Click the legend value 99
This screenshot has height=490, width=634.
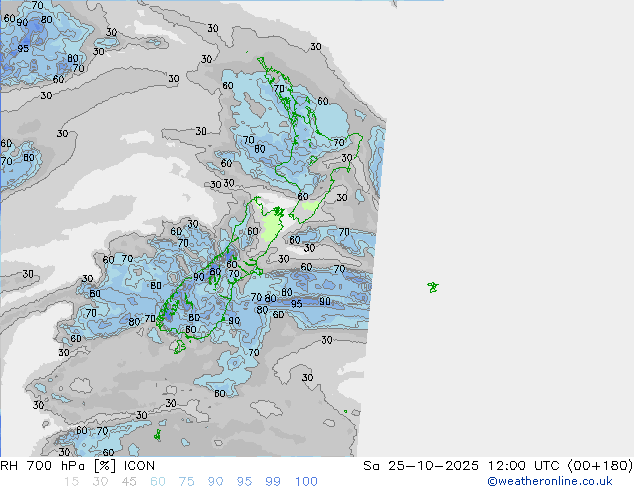pos(273,482)
